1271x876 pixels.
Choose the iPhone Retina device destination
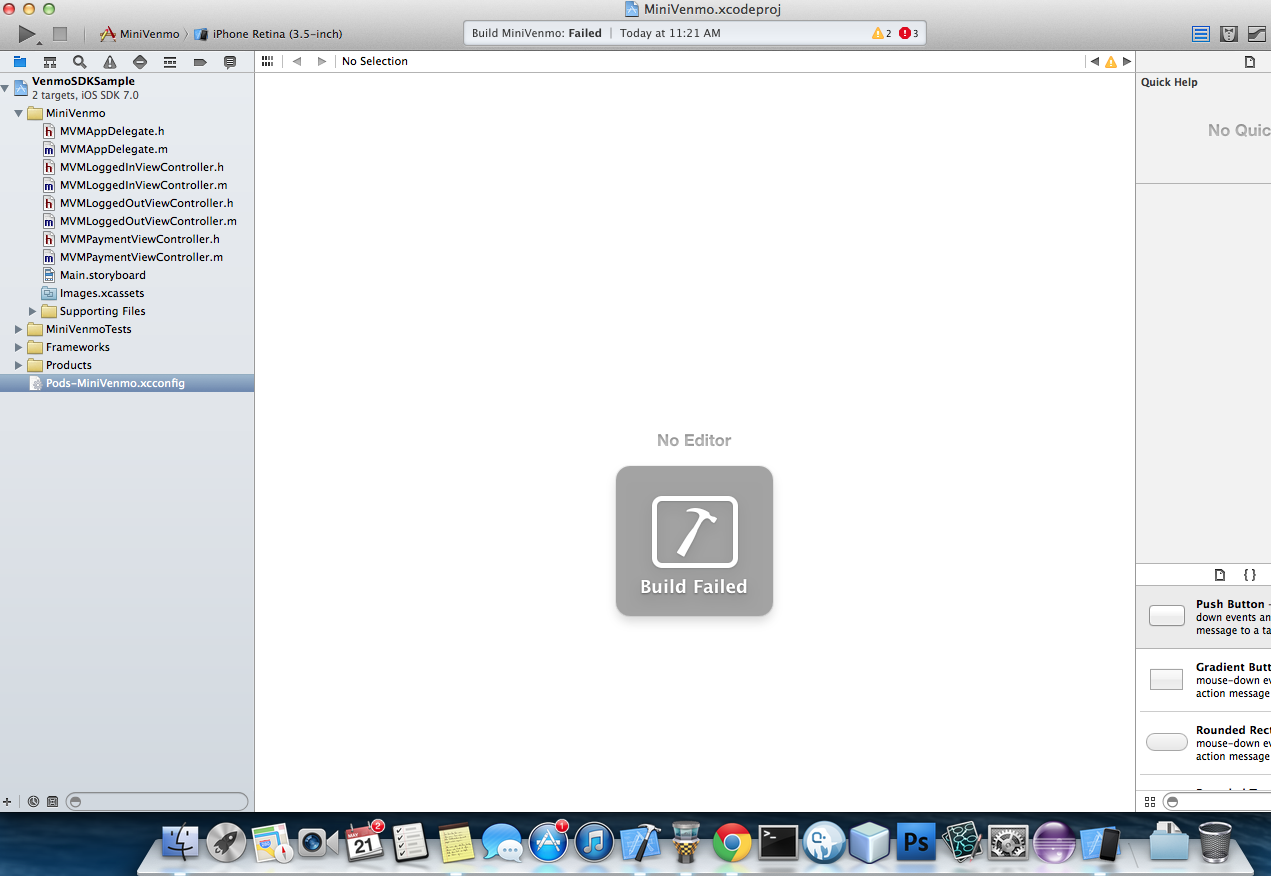click(x=268, y=34)
